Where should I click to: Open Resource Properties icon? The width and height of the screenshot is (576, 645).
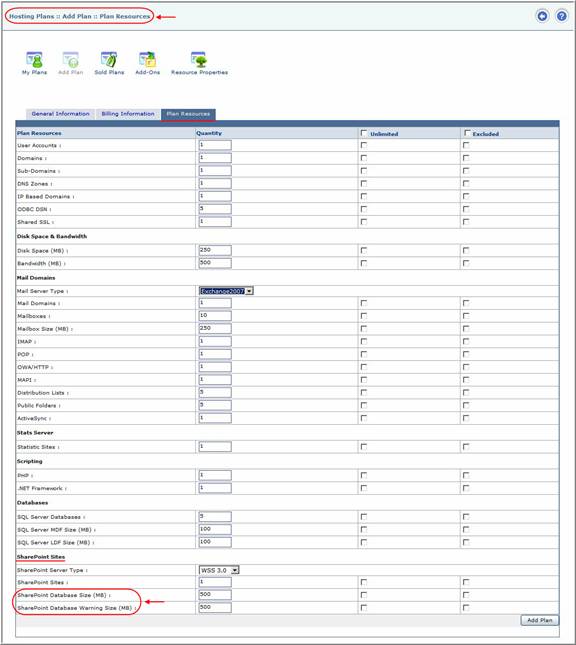(x=199, y=60)
